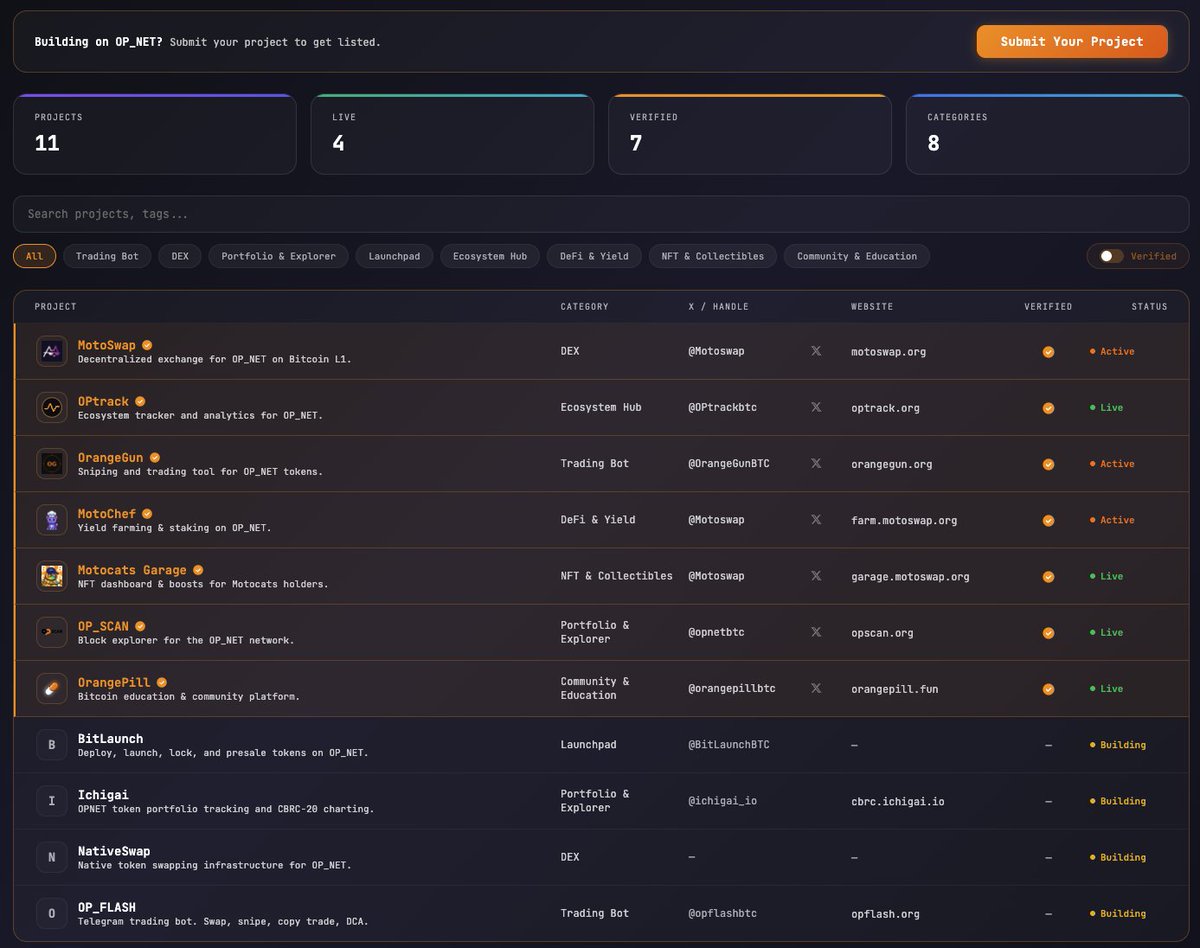The width and height of the screenshot is (1200, 948).
Task: Open the X icon in Motocats Garage row
Action: [x=816, y=576]
